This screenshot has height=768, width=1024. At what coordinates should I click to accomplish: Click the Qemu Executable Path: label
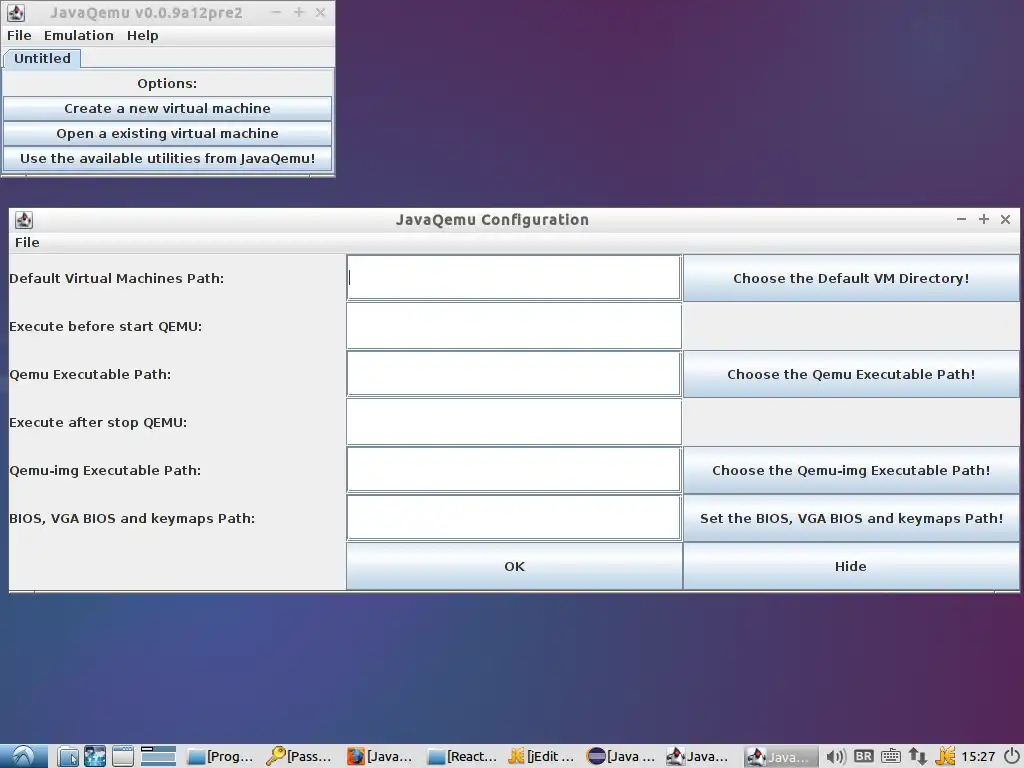(90, 374)
